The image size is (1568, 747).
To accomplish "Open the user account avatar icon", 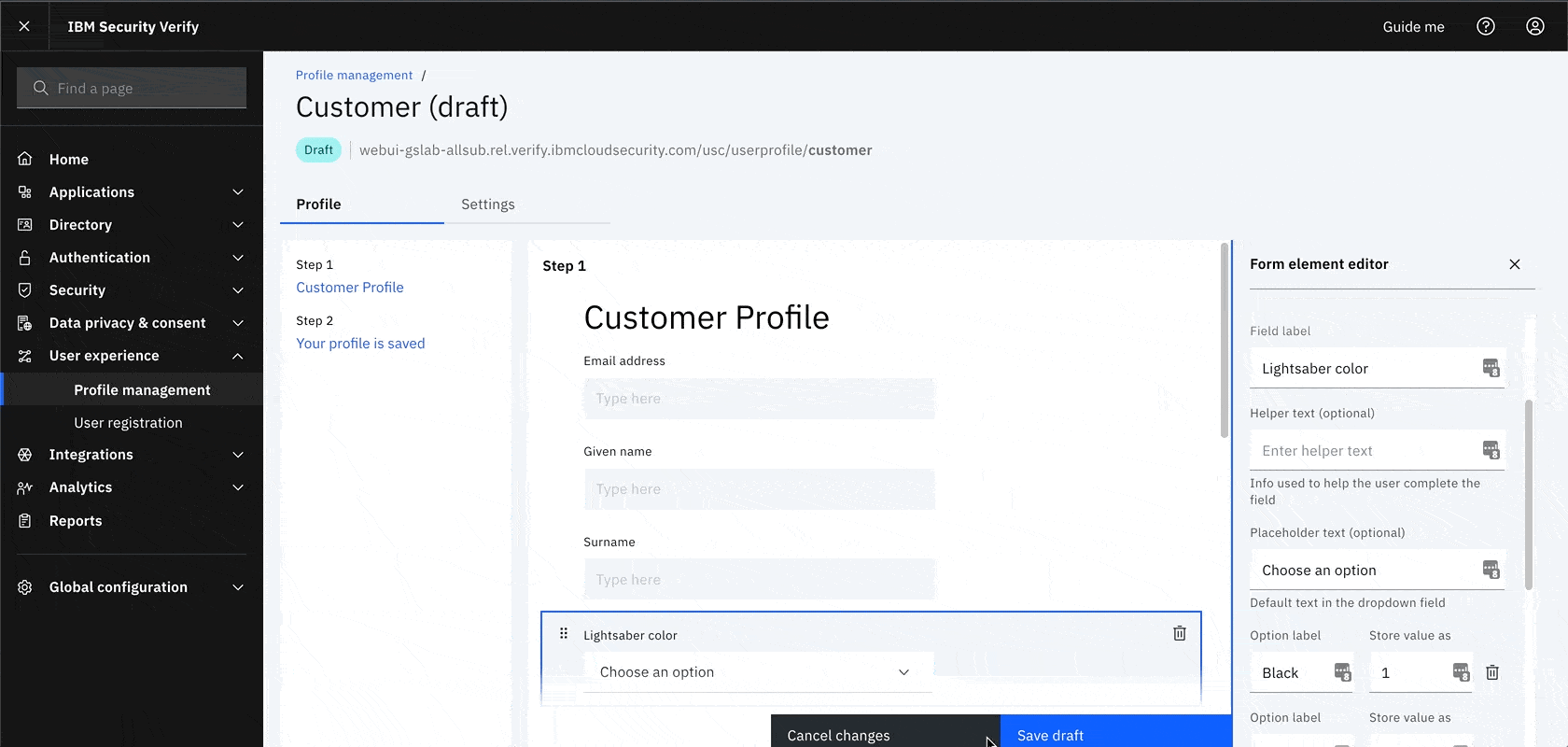I will click(x=1535, y=26).
